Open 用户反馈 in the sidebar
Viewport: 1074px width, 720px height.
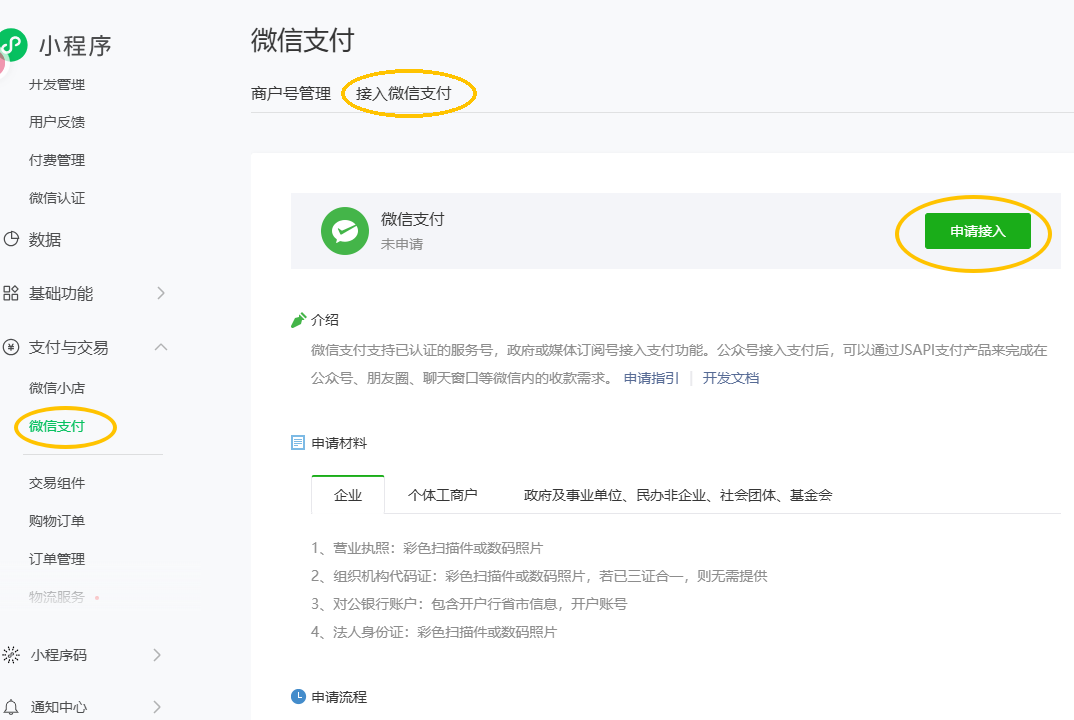click(57, 122)
